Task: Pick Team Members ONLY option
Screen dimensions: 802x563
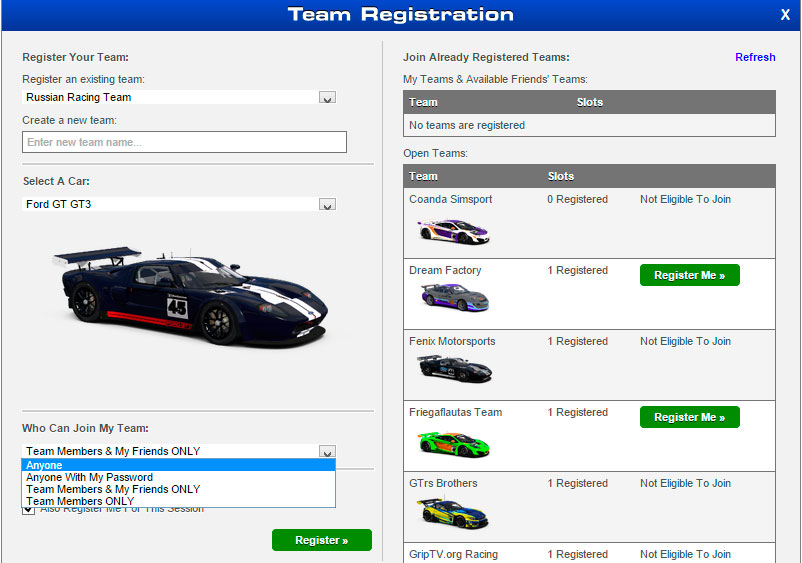Action: pyautogui.click(x=178, y=501)
